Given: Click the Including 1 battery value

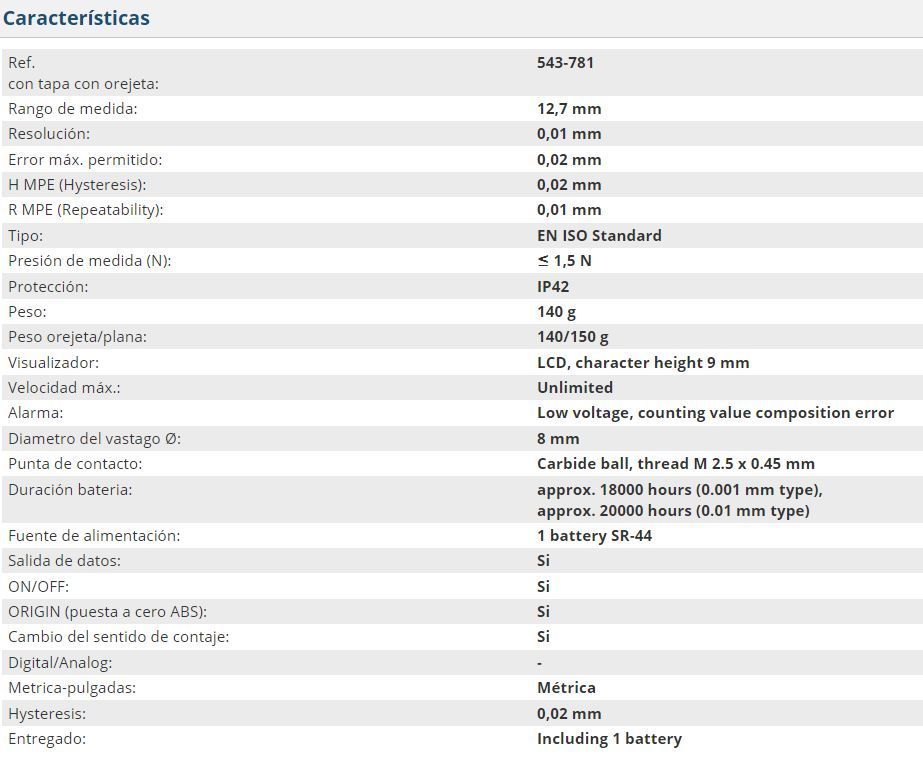Looking at the screenshot, I should pyautogui.click(x=609, y=738).
